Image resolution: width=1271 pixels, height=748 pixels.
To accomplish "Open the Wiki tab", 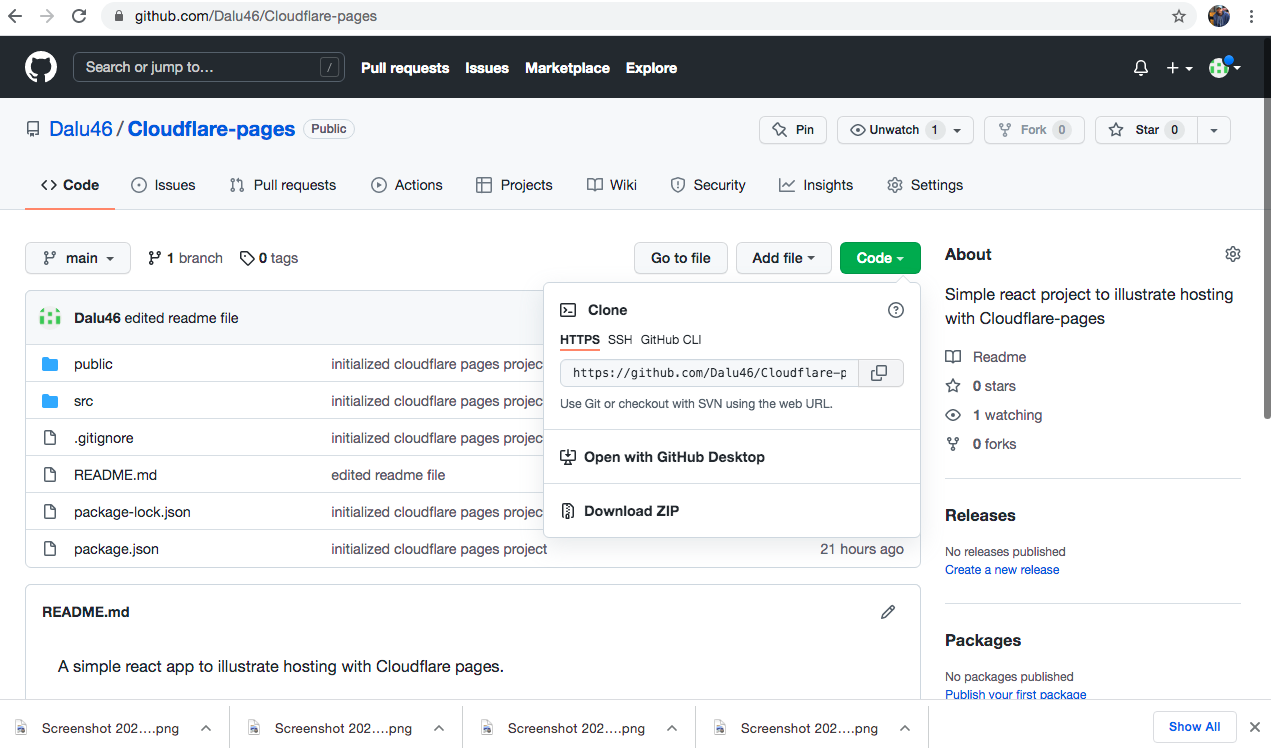I will click(x=612, y=185).
